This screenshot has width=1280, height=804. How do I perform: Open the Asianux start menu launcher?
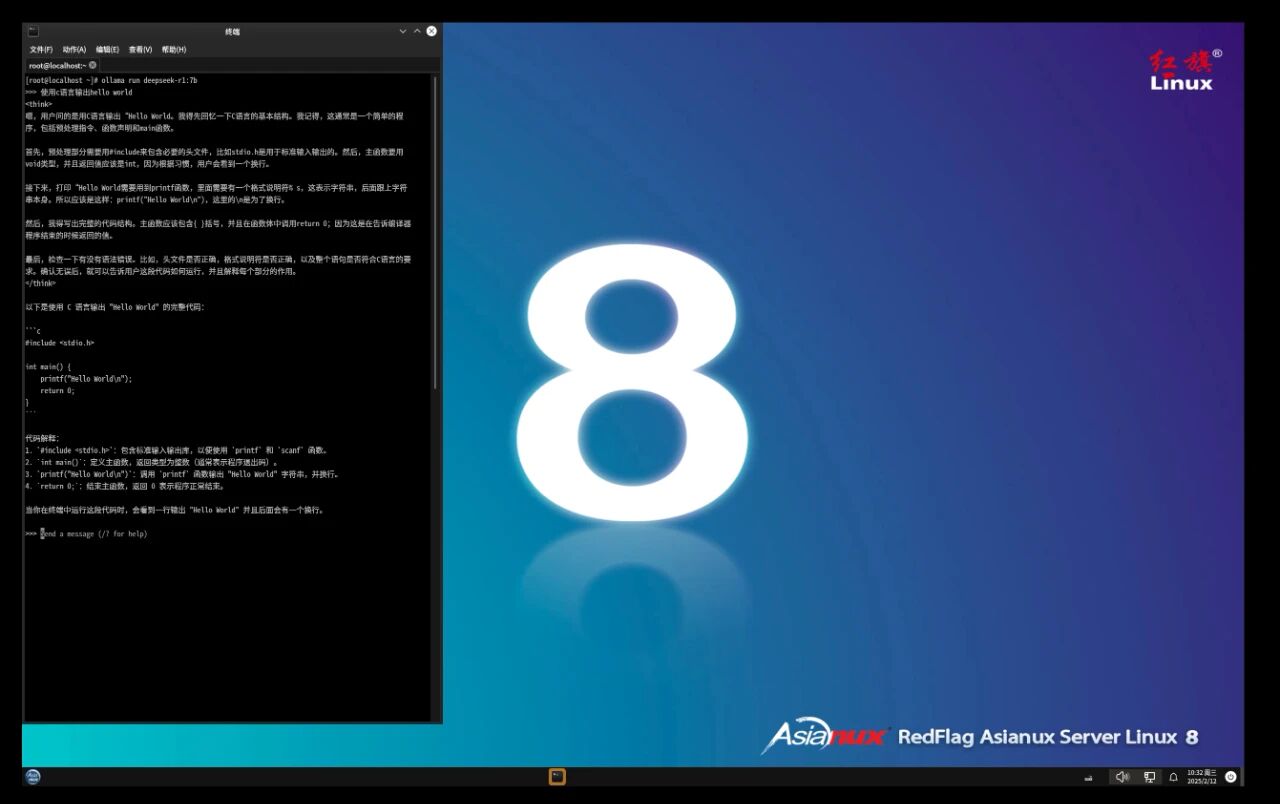pyautogui.click(x=33, y=777)
